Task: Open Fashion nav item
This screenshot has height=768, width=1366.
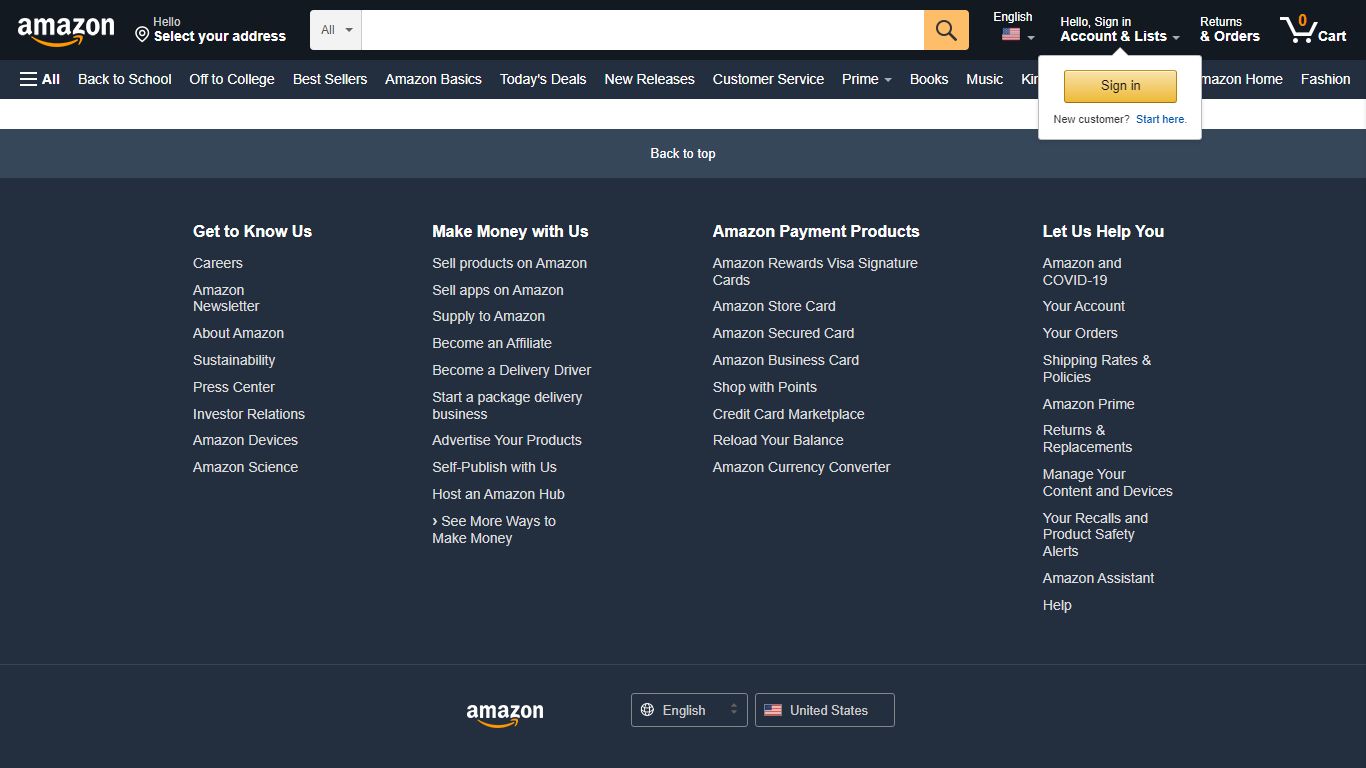Action: [1325, 79]
